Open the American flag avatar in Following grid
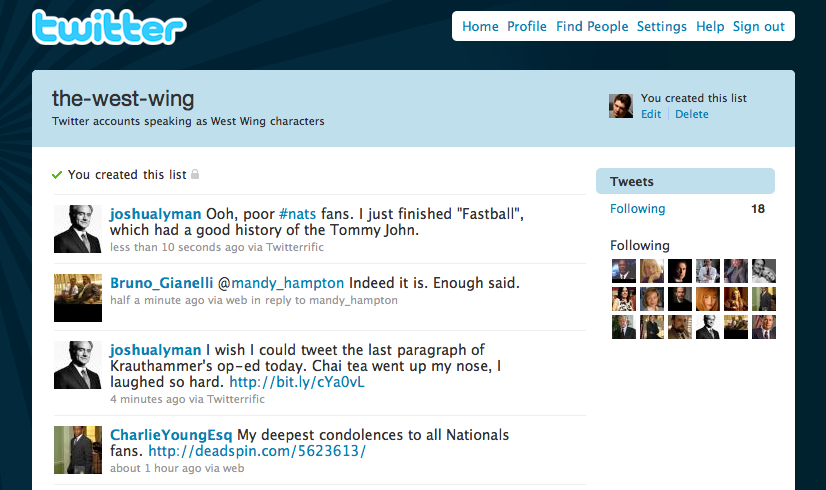Viewport: 826px width, 490px height. tap(764, 327)
